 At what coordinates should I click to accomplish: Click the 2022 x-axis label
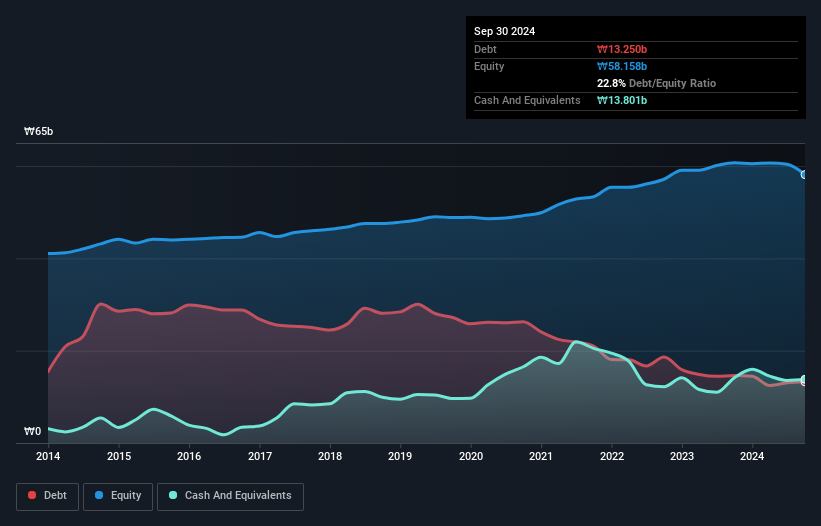[x=612, y=456]
